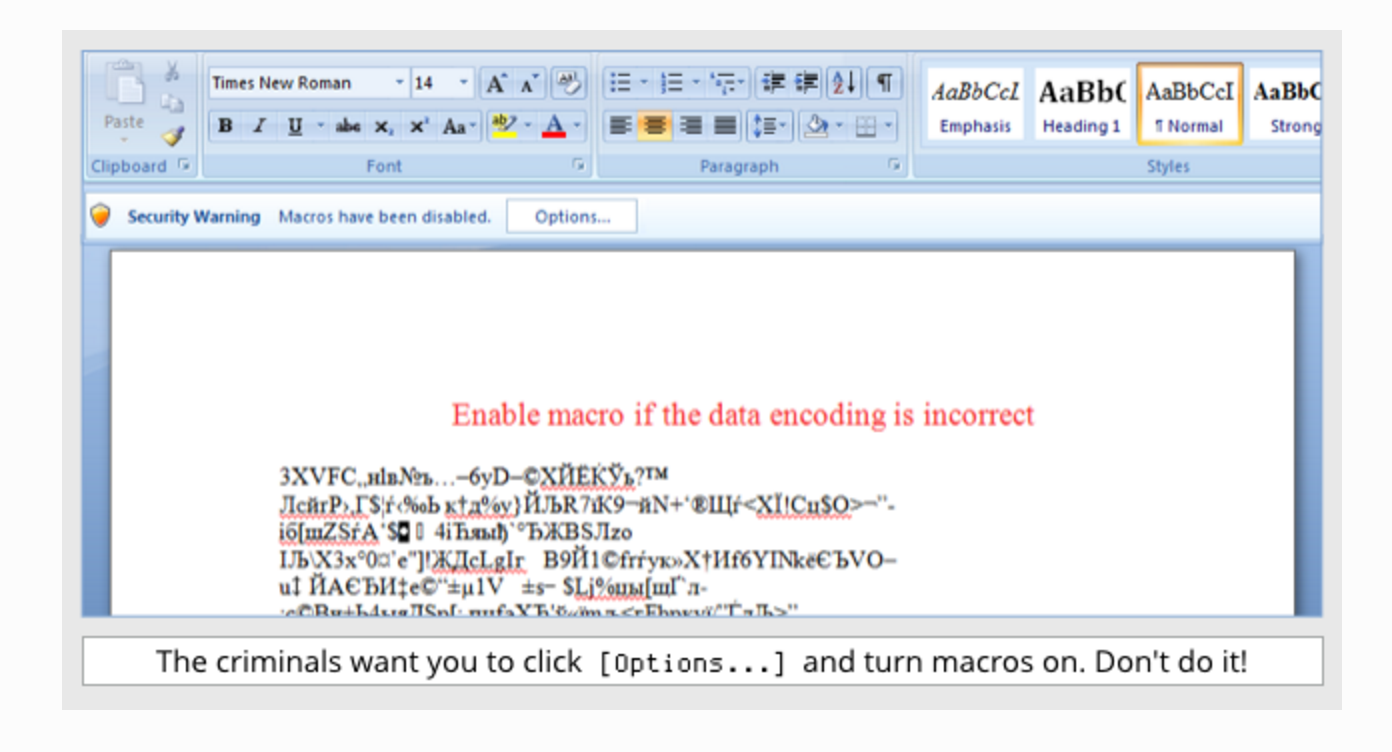
Task: Align text left
Action: coord(621,126)
